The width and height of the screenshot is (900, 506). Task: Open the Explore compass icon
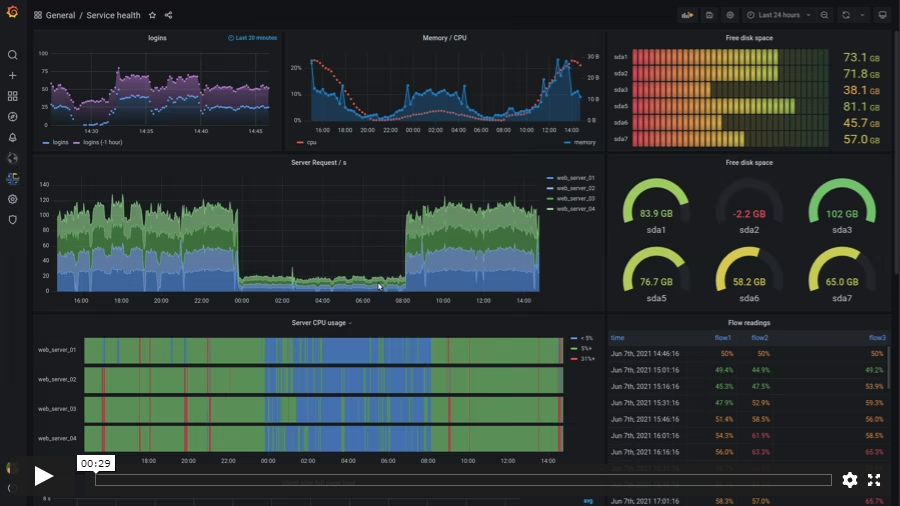click(13, 117)
